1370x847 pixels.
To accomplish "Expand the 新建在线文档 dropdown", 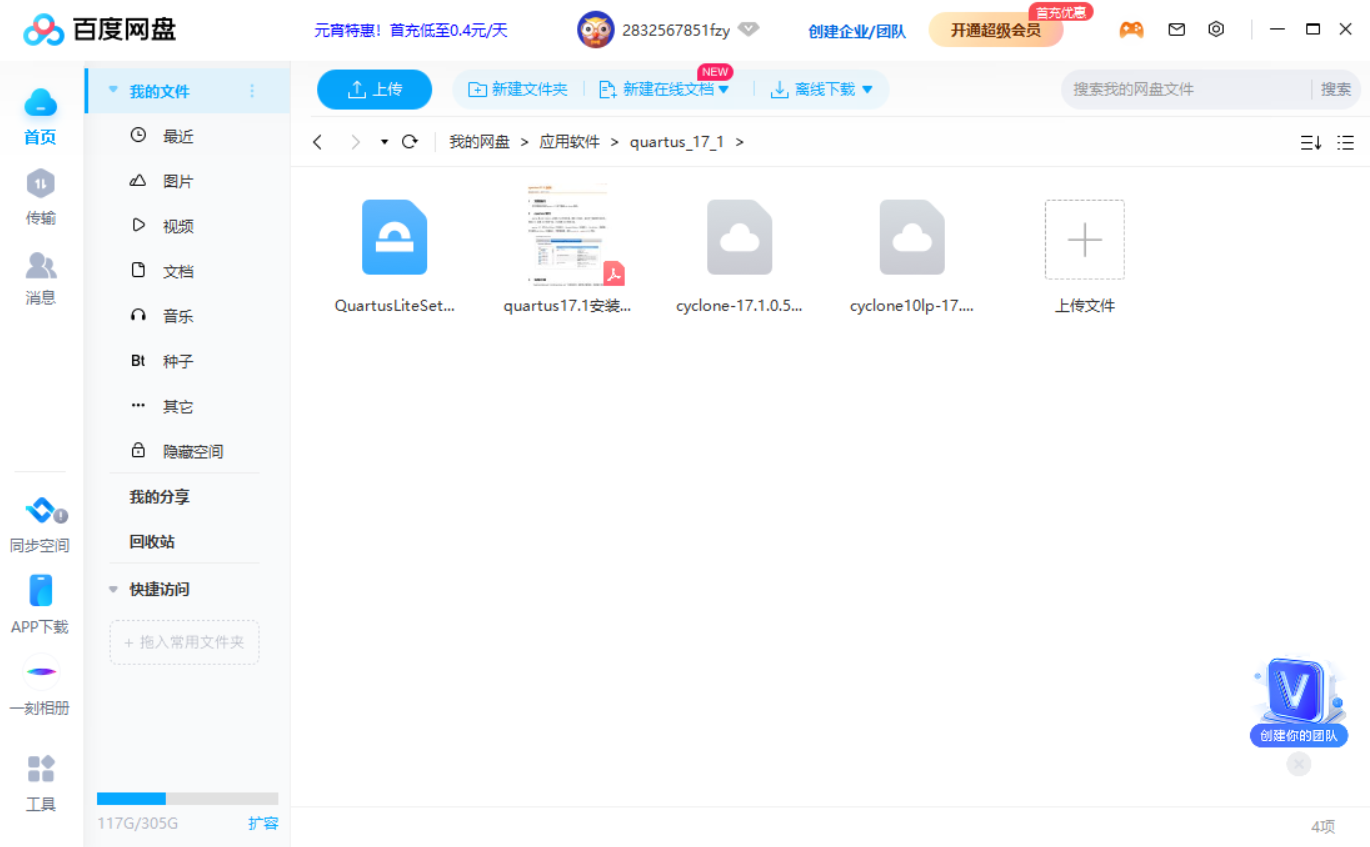I will [x=724, y=90].
